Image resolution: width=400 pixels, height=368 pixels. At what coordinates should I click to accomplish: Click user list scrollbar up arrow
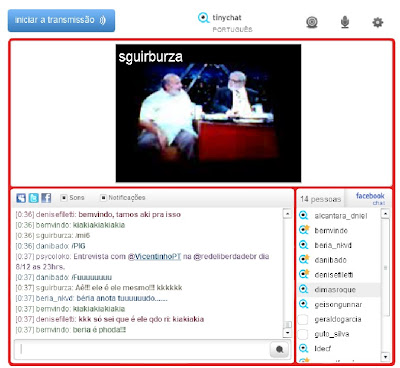click(385, 213)
